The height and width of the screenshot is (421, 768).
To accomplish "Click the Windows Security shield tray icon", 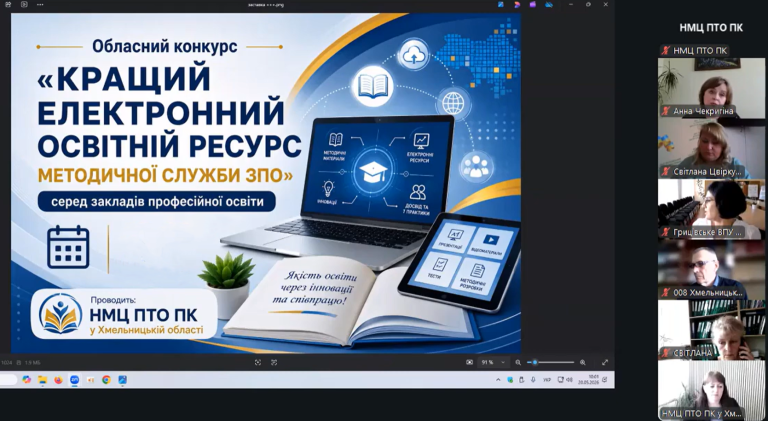I will coord(510,380).
